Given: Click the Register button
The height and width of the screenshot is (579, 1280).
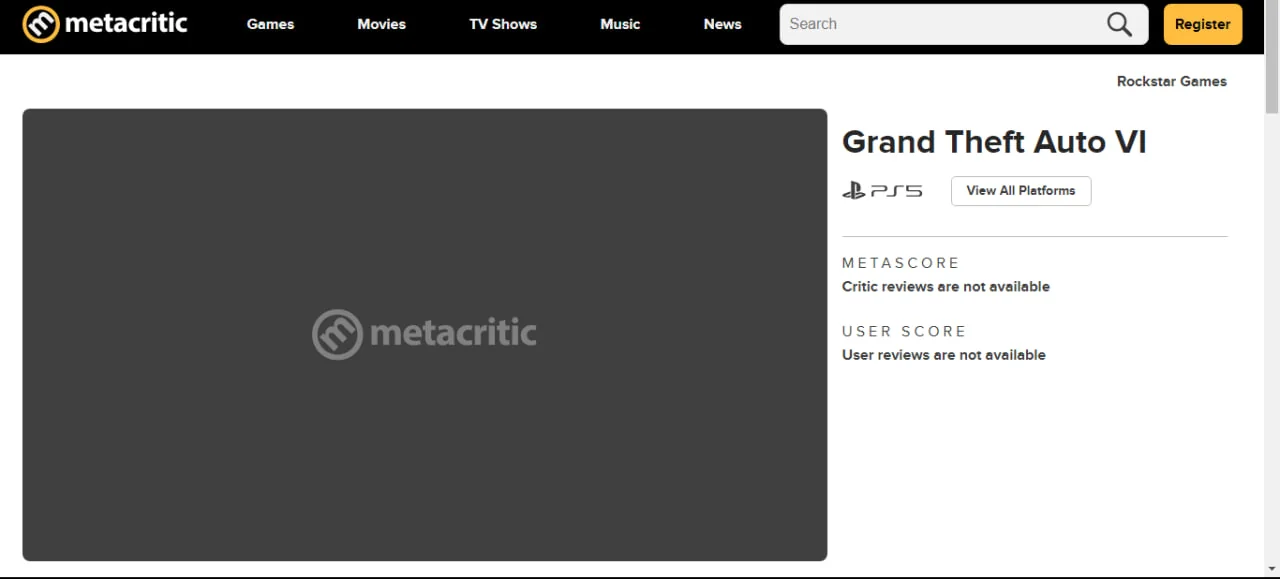Looking at the screenshot, I should coord(1203,24).
